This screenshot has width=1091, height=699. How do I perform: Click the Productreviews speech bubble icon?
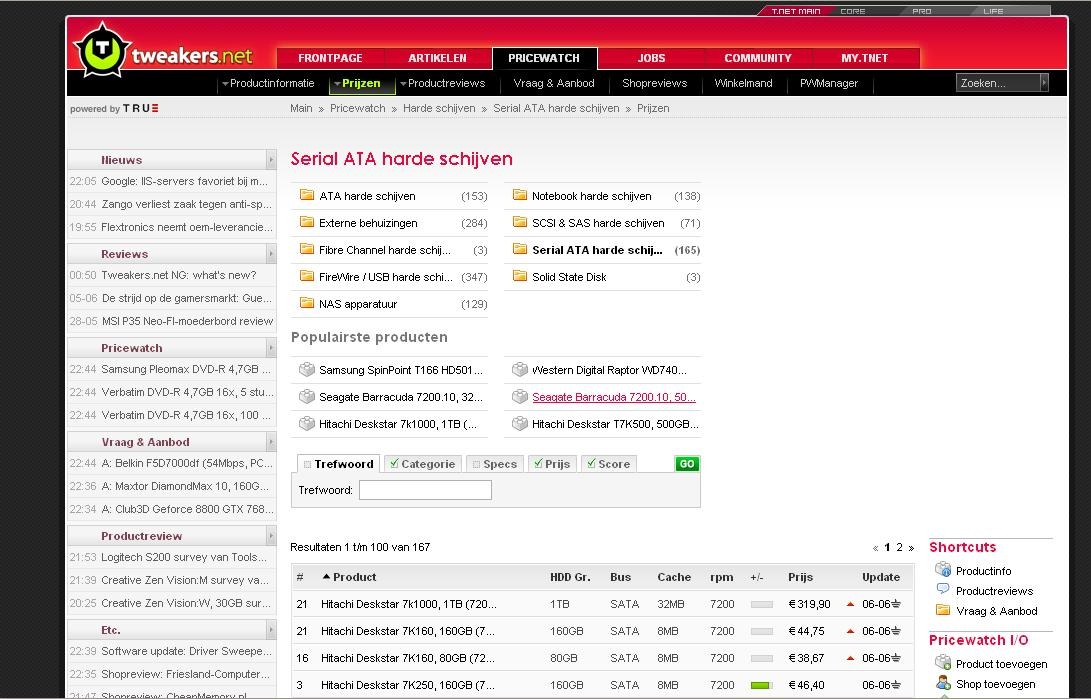[943, 589]
